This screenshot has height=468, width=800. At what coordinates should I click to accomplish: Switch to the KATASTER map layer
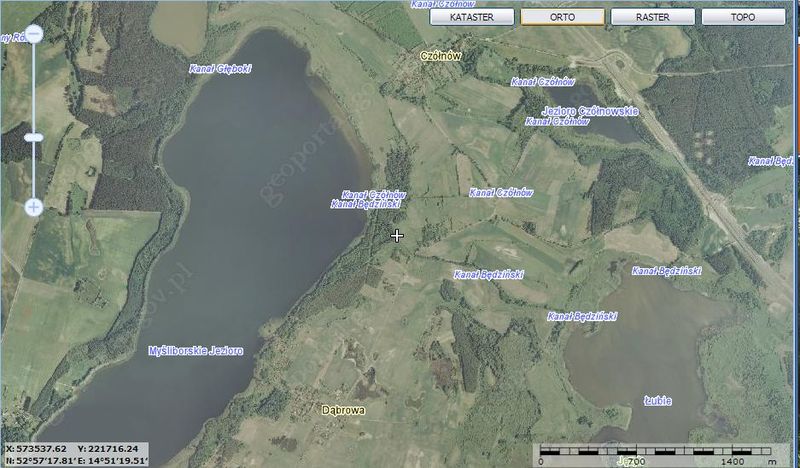(x=474, y=17)
